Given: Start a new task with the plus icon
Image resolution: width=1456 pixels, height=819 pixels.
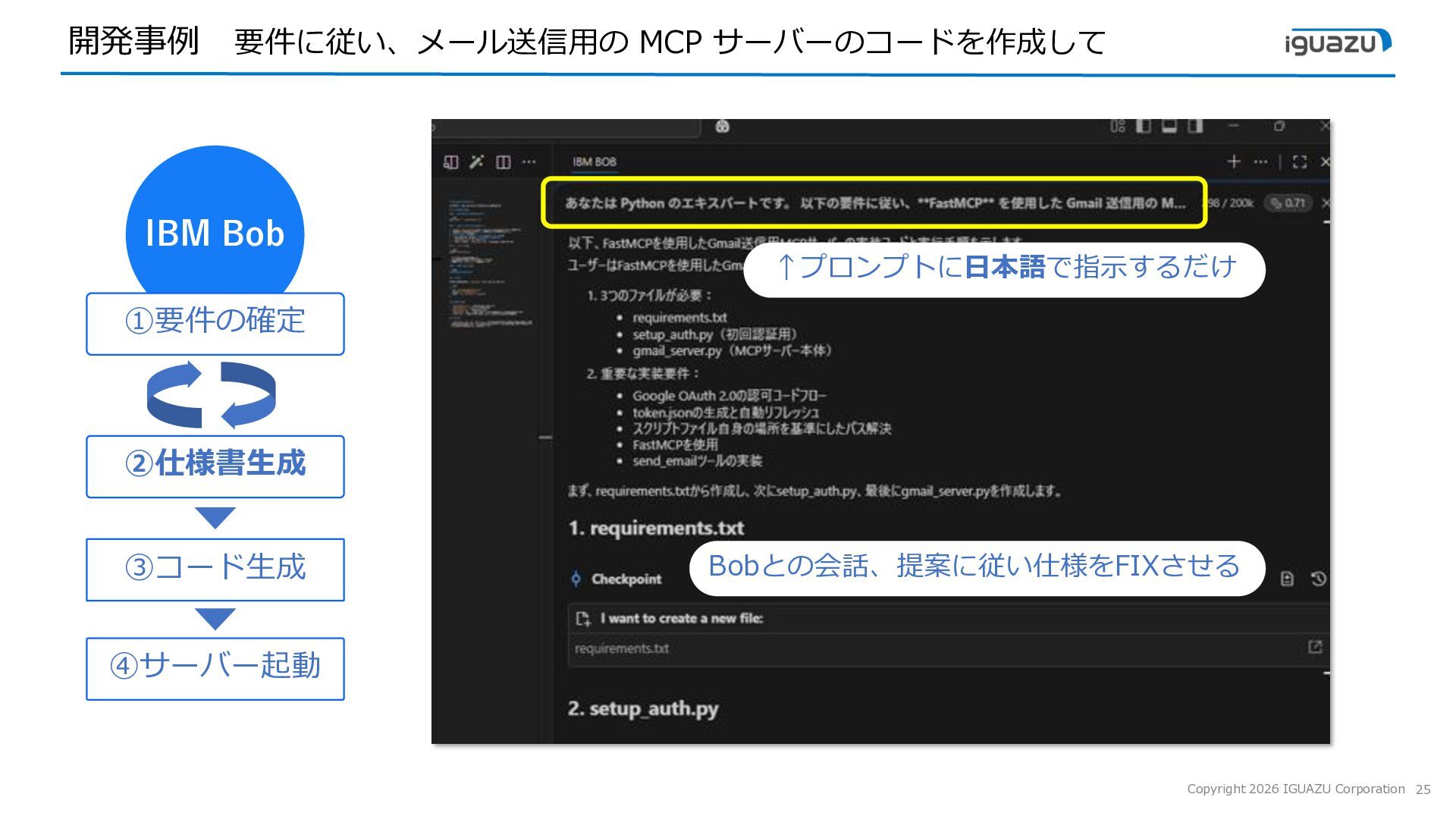Looking at the screenshot, I should tap(1234, 162).
